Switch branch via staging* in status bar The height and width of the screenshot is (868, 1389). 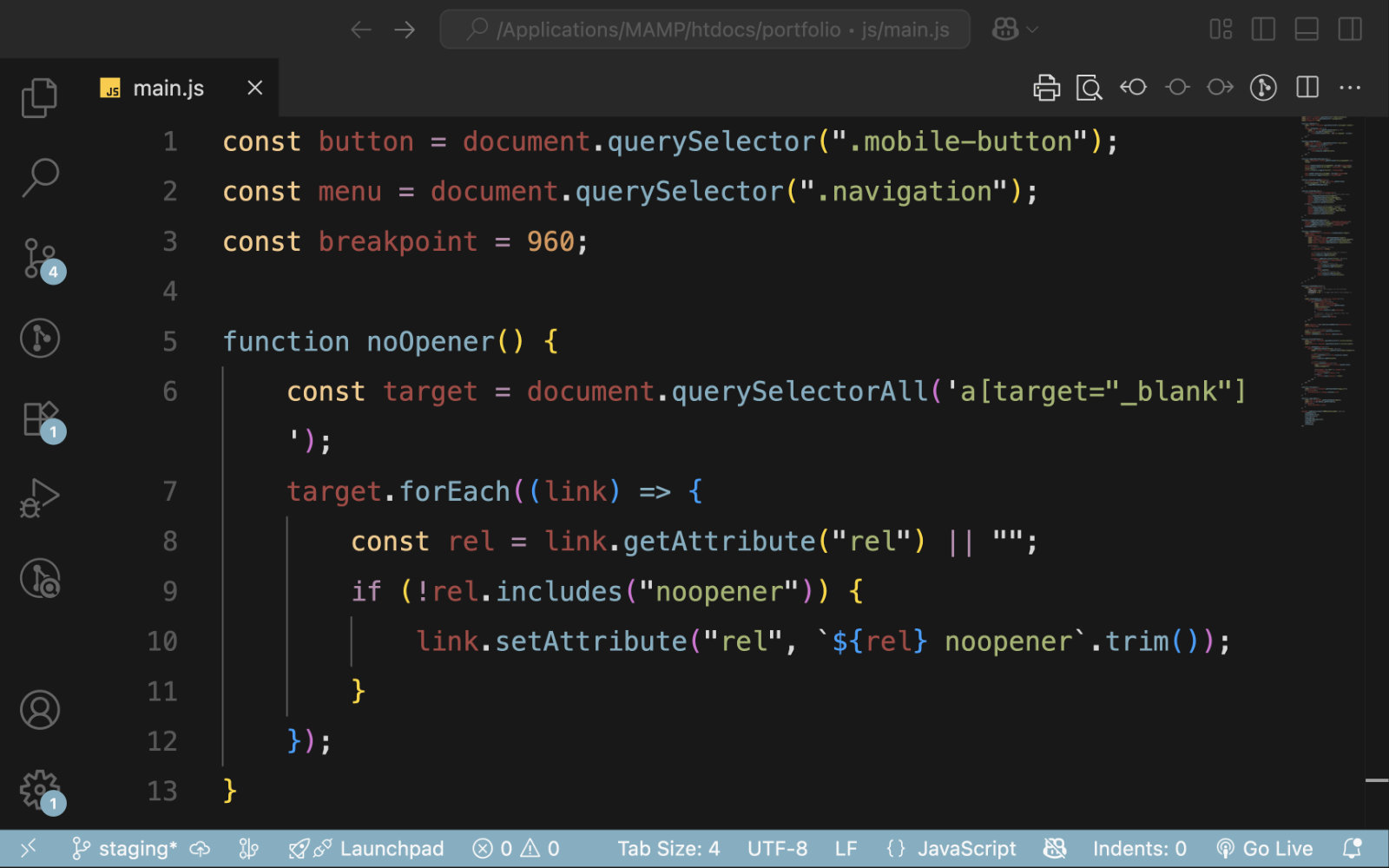click(x=126, y=848)
